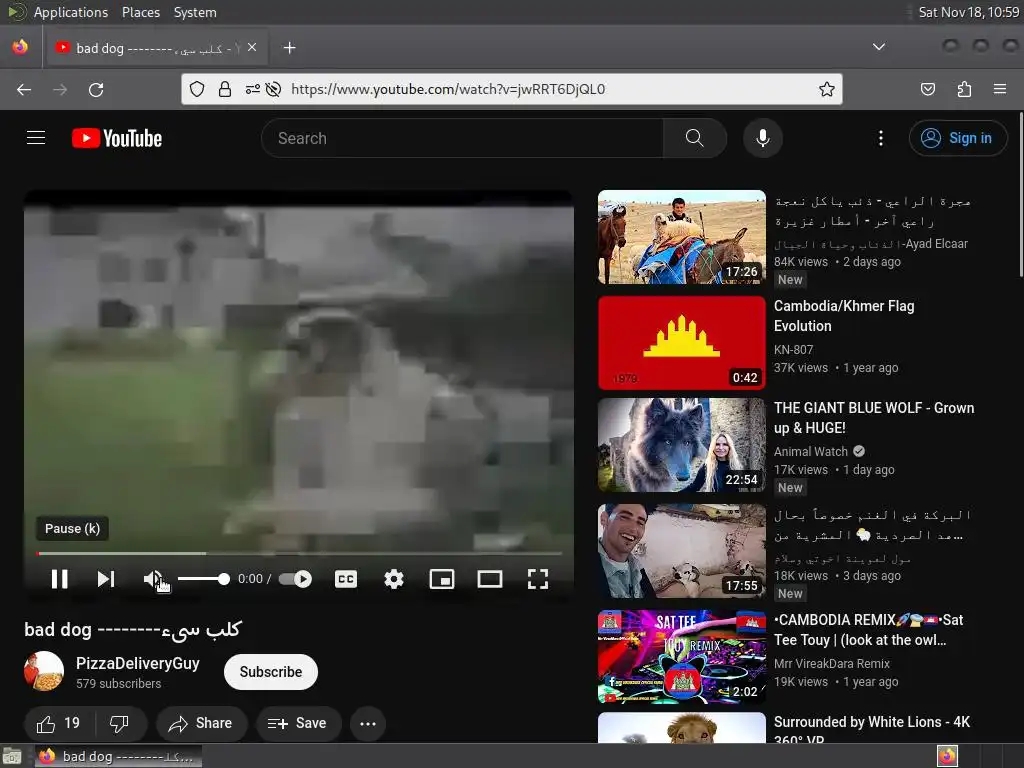
Task: Open the Firefox application menu
Action: (1000, 89)
